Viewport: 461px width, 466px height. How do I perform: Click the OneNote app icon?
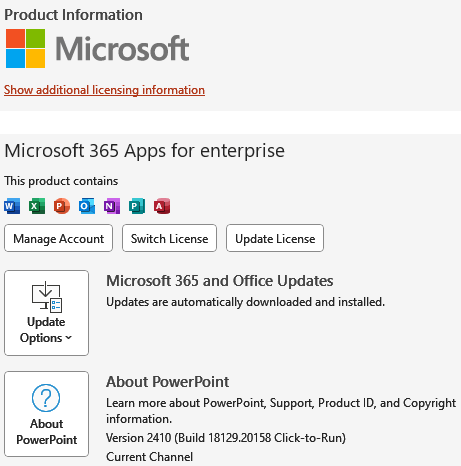pos(112,206)
